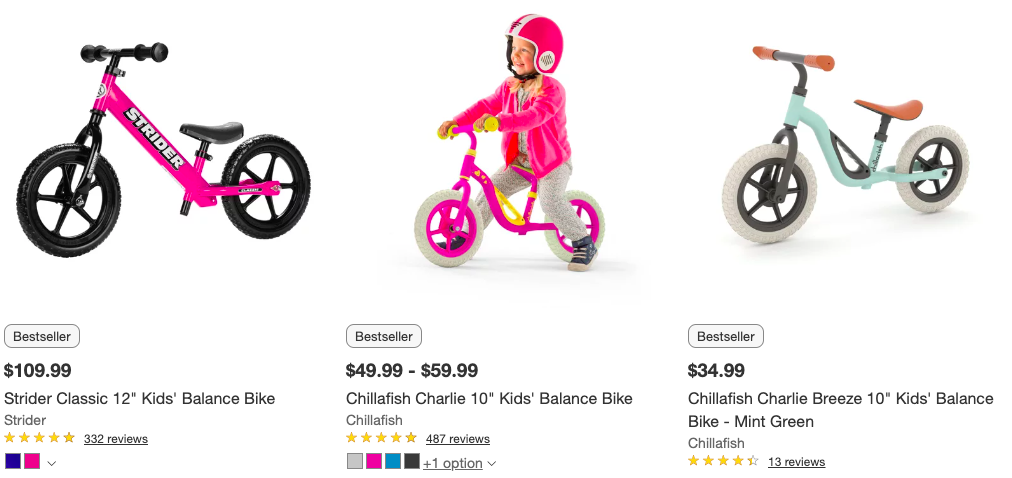Select the navy blue Strider color swatch
The height and width of the screenshot is (478, 1012).
(12, 461)
